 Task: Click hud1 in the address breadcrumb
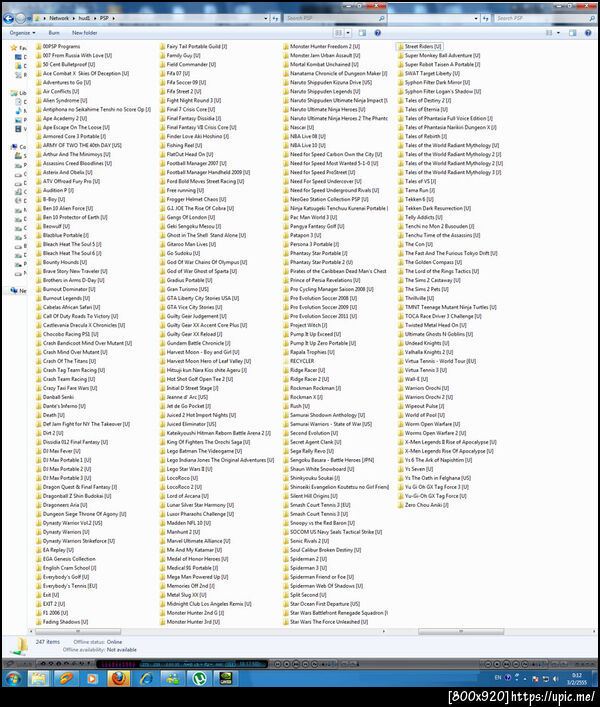(84, 18)
